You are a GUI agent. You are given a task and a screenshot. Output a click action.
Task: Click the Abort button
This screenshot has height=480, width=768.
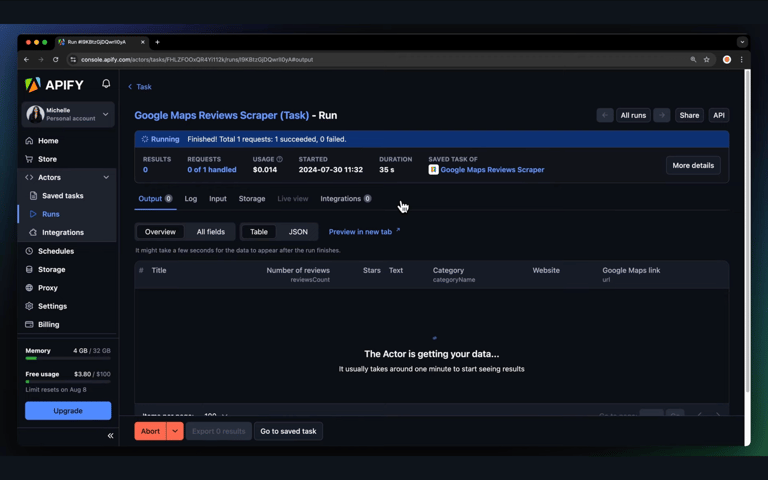150,431
